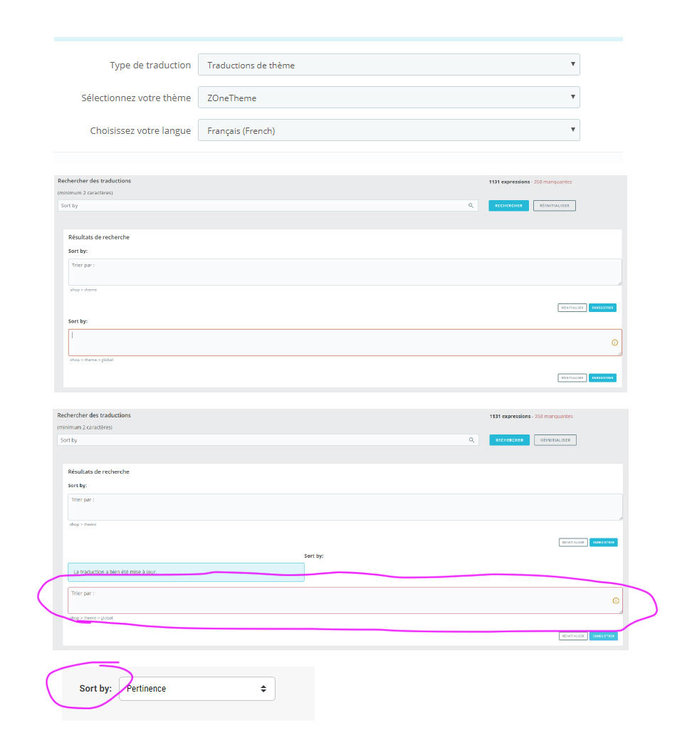Click the magnifier icon in lower search field
697x750 pixels.
coord(471,440)
